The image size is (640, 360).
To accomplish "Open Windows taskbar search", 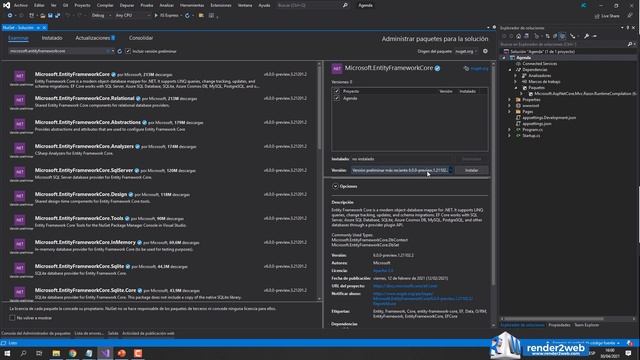I will pos(23,353).
